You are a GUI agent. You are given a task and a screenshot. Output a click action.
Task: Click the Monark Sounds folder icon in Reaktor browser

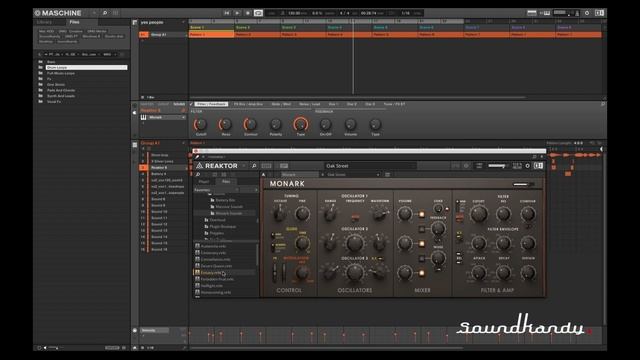point(212,213)
